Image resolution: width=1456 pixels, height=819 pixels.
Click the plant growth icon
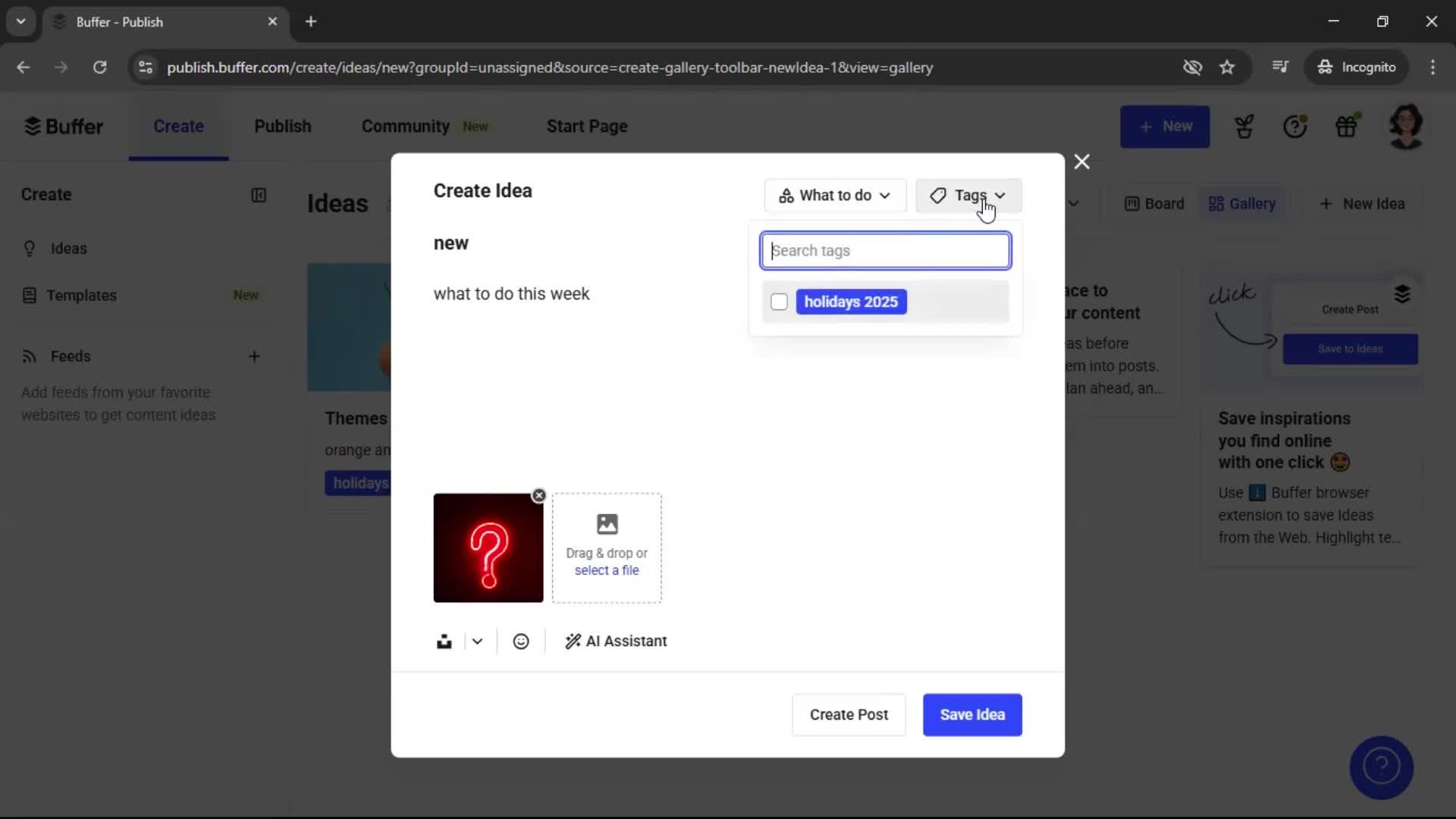[1244, 126]
